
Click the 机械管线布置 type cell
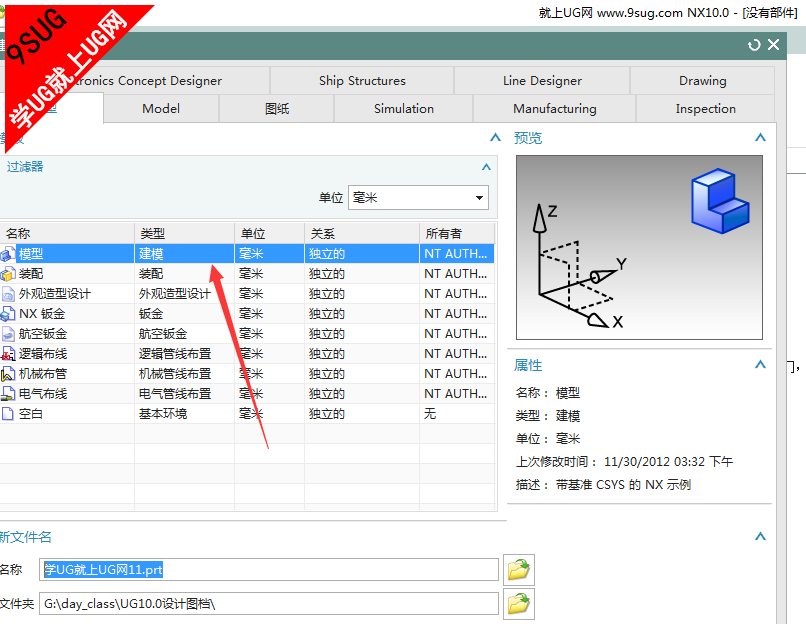(x=175, y=374)
